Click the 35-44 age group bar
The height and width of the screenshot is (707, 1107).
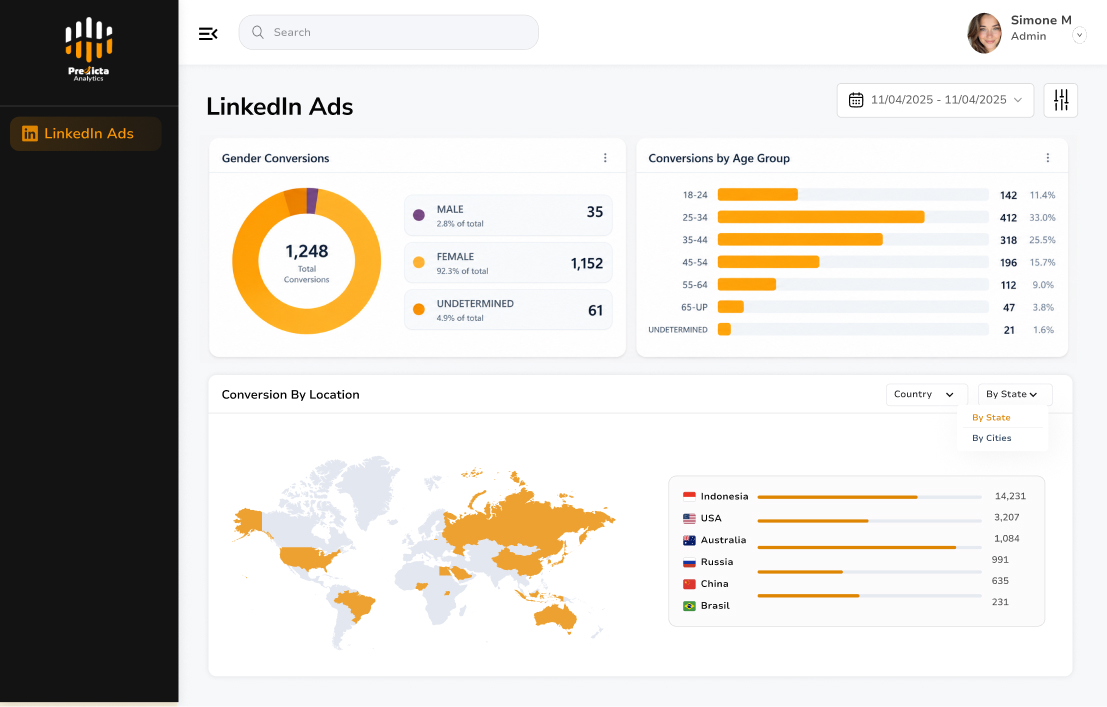(x=800, y=239)
